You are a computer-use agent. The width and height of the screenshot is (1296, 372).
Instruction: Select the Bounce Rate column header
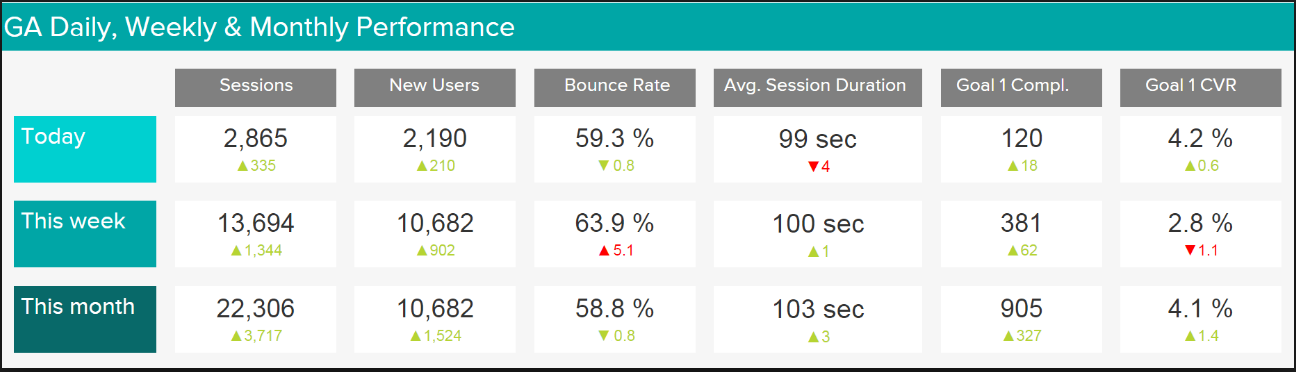click(x=614, y=87)
